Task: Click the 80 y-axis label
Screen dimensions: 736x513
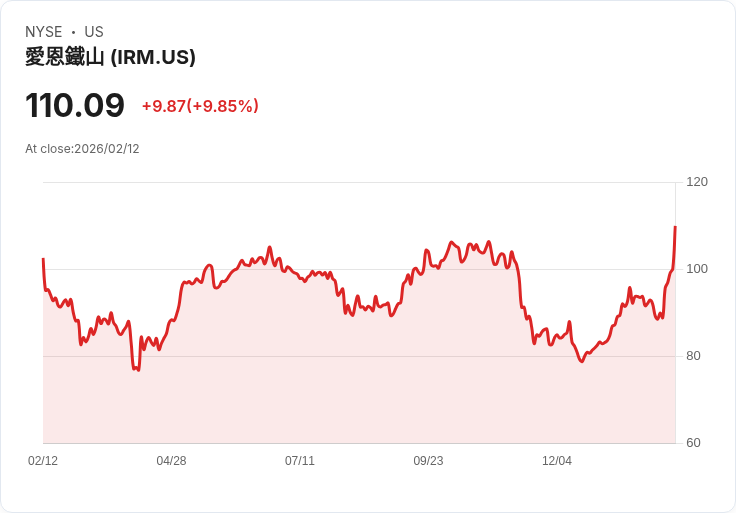Action: tap(693, 356)
